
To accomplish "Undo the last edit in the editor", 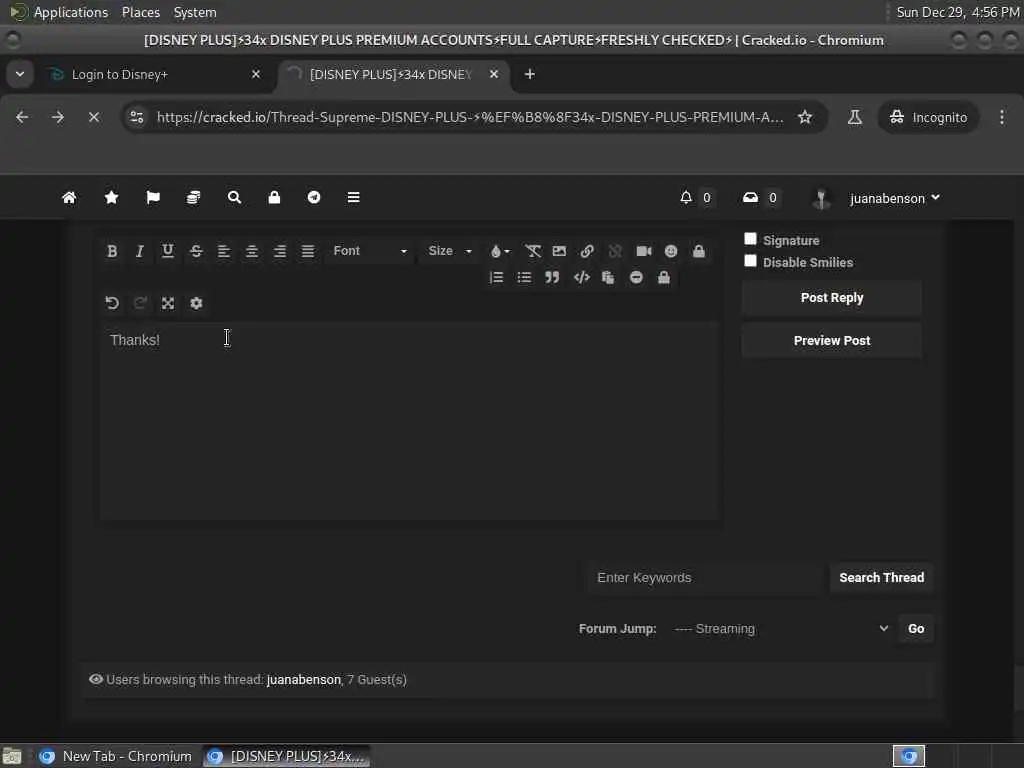I will coord(112,303).
